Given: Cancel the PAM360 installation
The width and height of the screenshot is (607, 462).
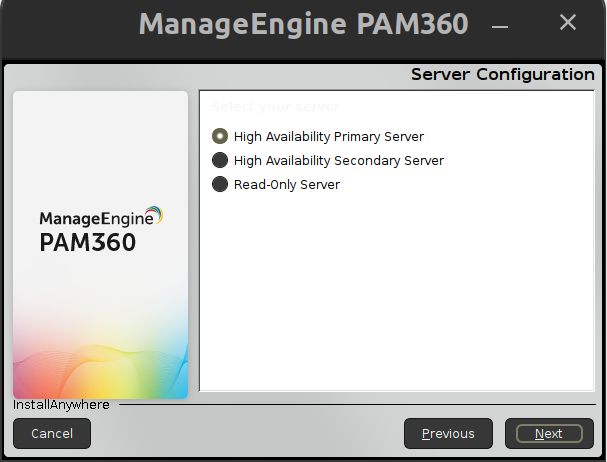Looking at the screenshot, I should coord(52,433).
